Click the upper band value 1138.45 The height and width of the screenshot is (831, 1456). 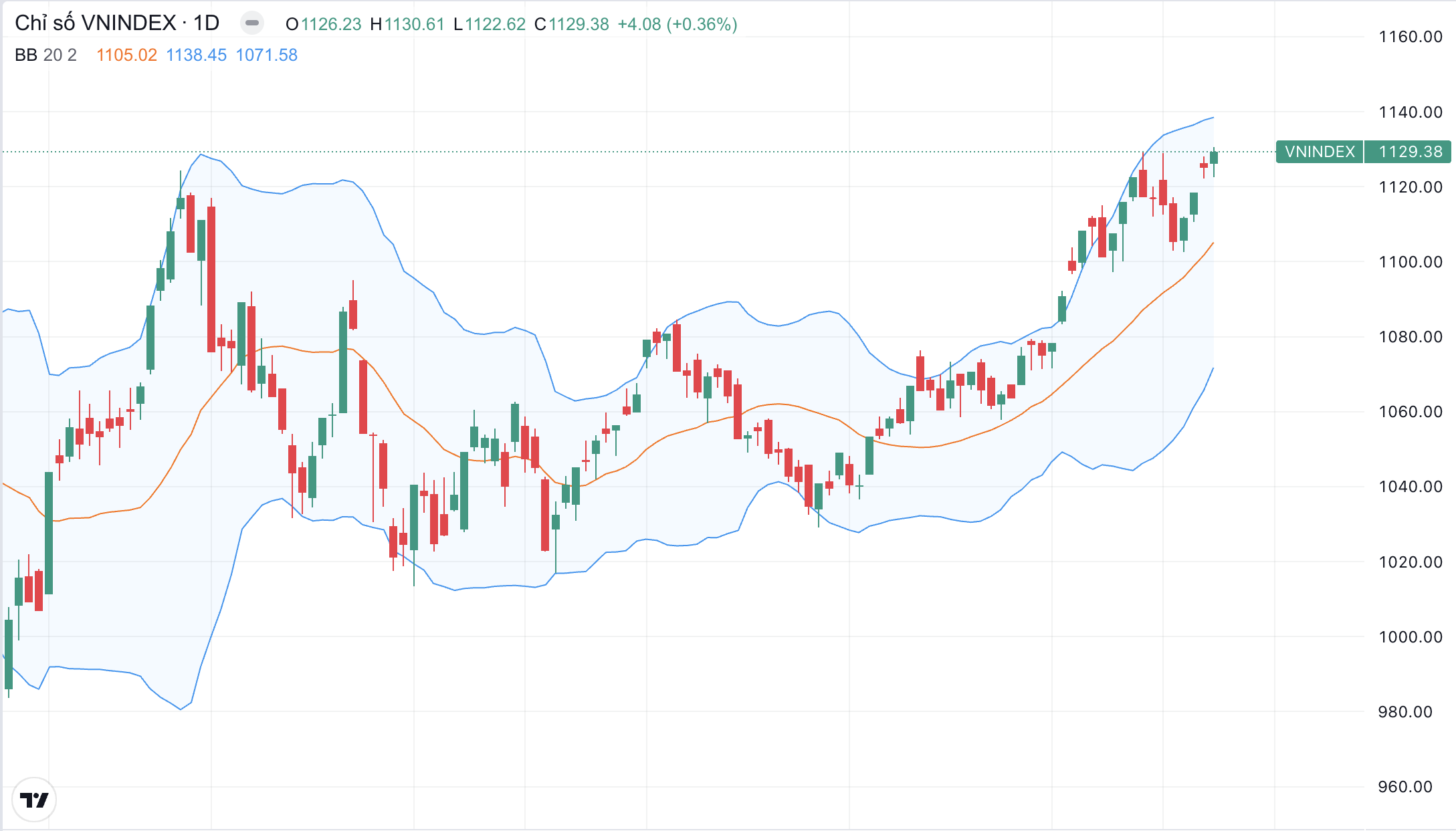coord(197,55)
